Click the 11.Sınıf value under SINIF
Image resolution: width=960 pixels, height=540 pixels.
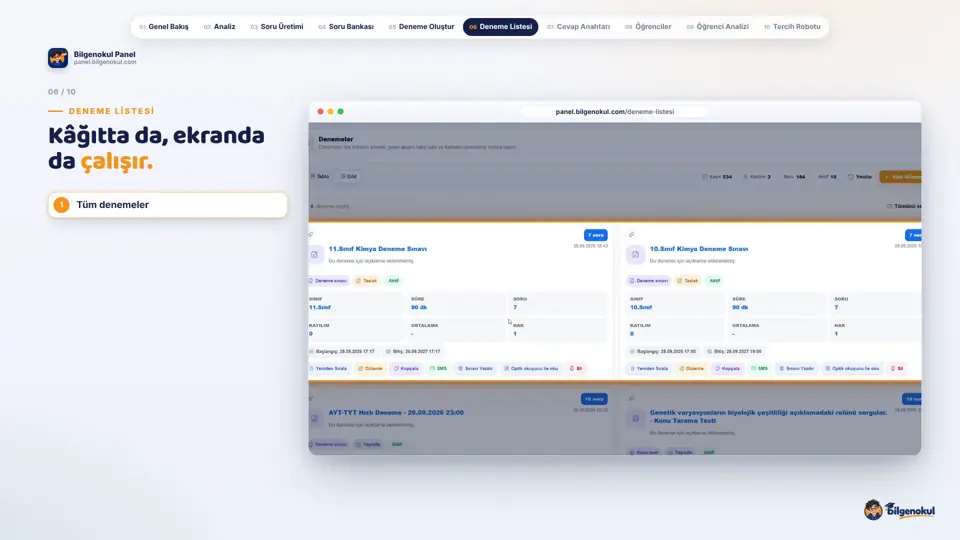click(x=320, y=307)
